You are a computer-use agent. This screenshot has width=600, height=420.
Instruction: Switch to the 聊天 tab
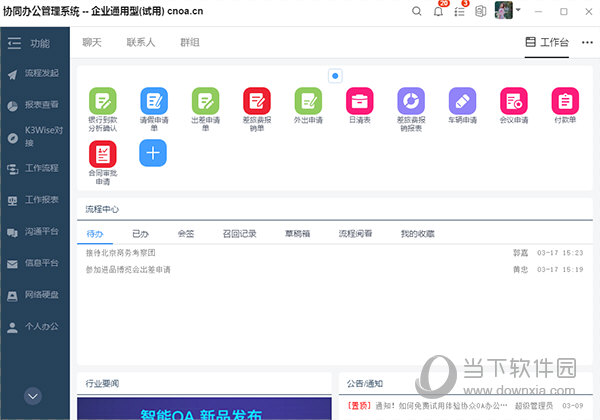(92, 42)
